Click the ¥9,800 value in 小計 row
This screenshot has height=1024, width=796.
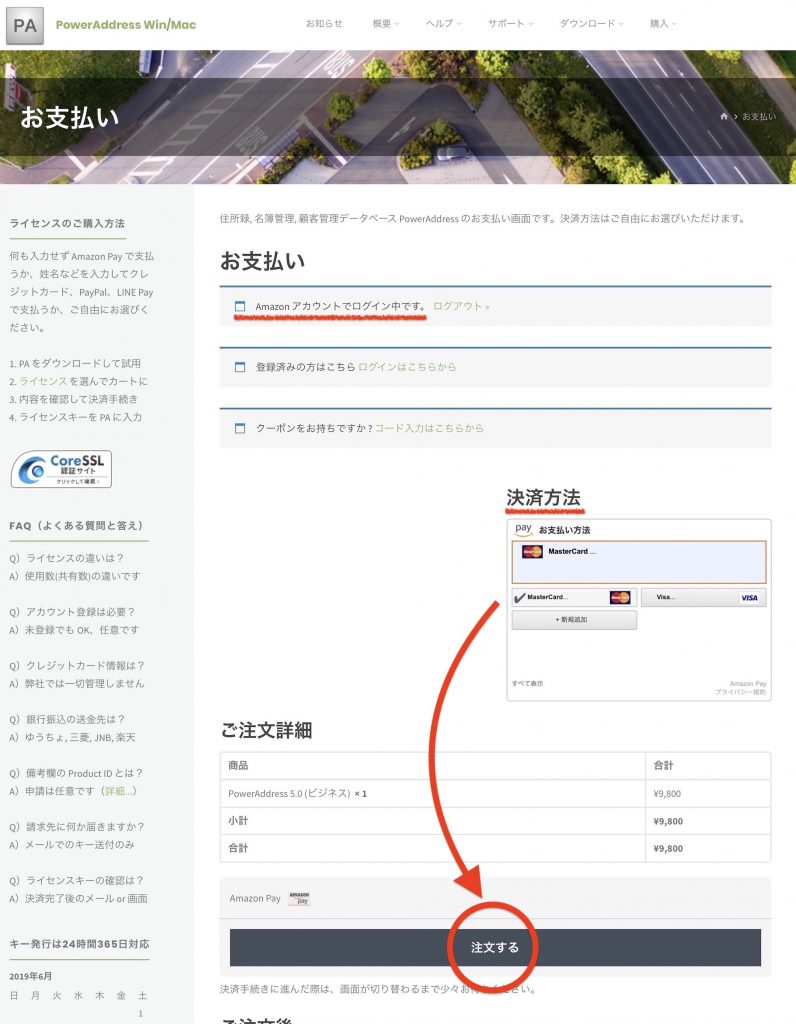pos(668,821)
